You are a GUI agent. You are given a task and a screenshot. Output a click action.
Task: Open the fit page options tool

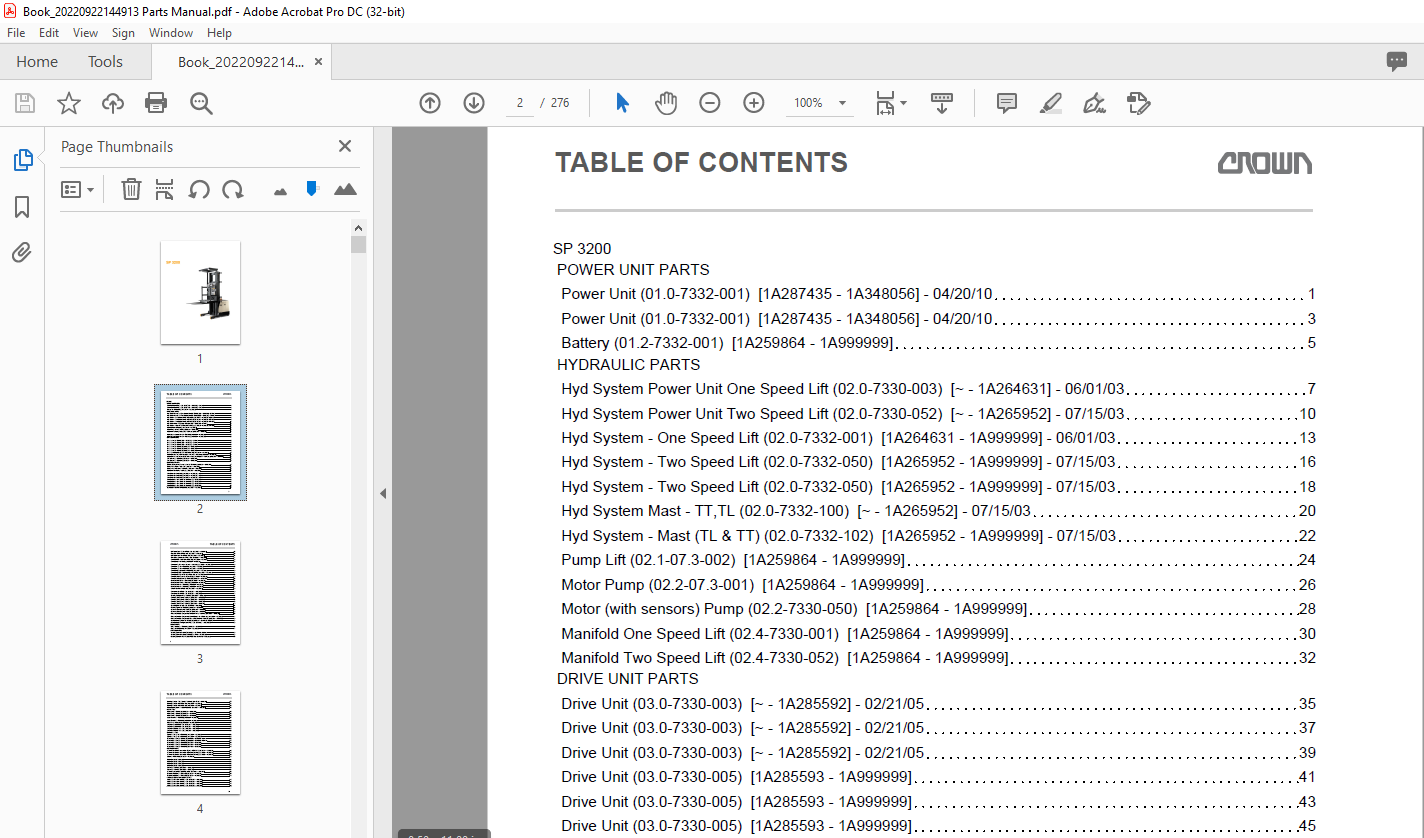pyautogui.click(x=890, y=103)
